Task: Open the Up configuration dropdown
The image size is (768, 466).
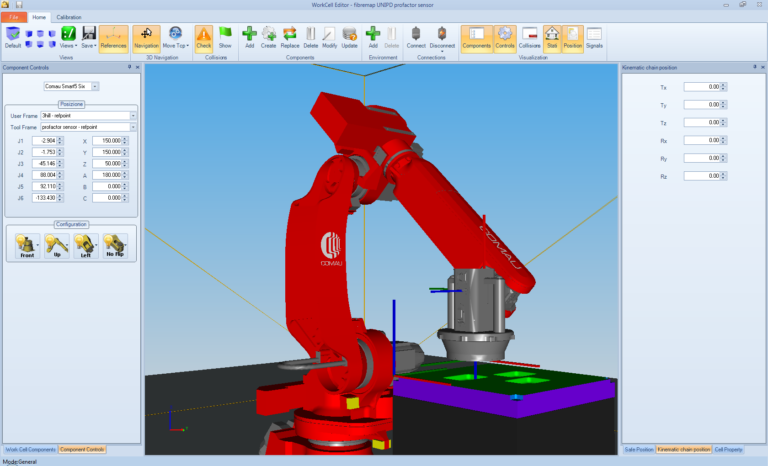Action: (x=67, y=245)
